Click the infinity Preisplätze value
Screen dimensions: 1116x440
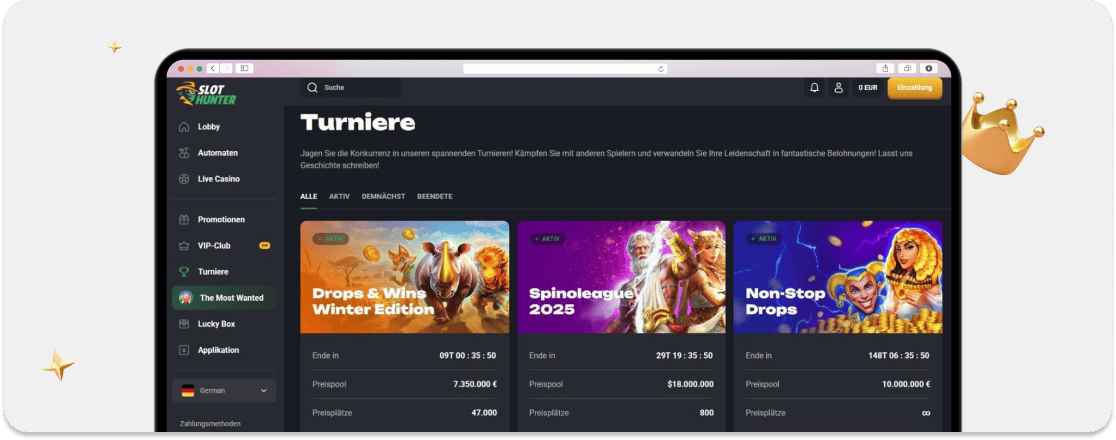926,413
